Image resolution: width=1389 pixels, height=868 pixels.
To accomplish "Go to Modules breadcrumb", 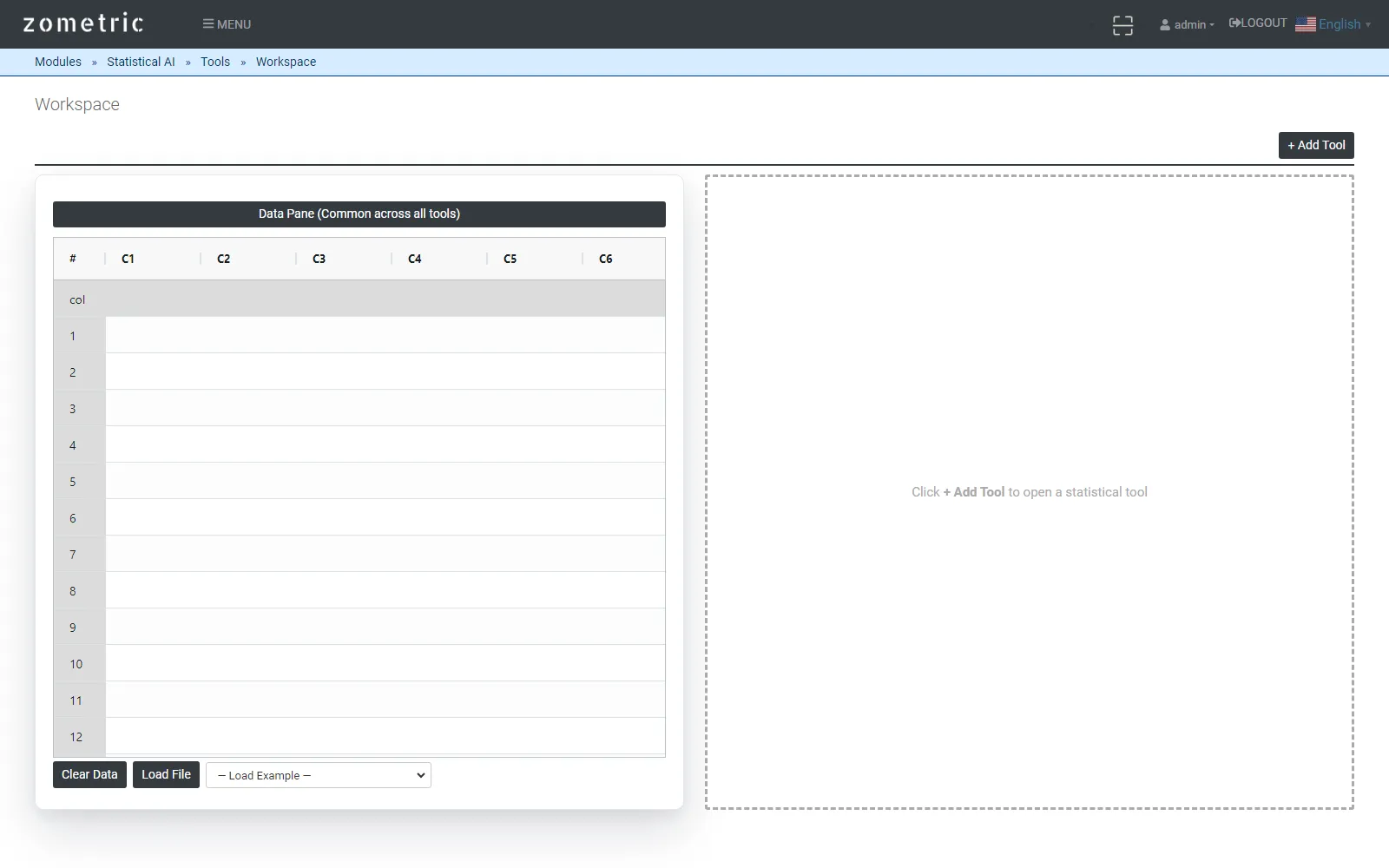I will pyautogui.click(x=58, y=62).
